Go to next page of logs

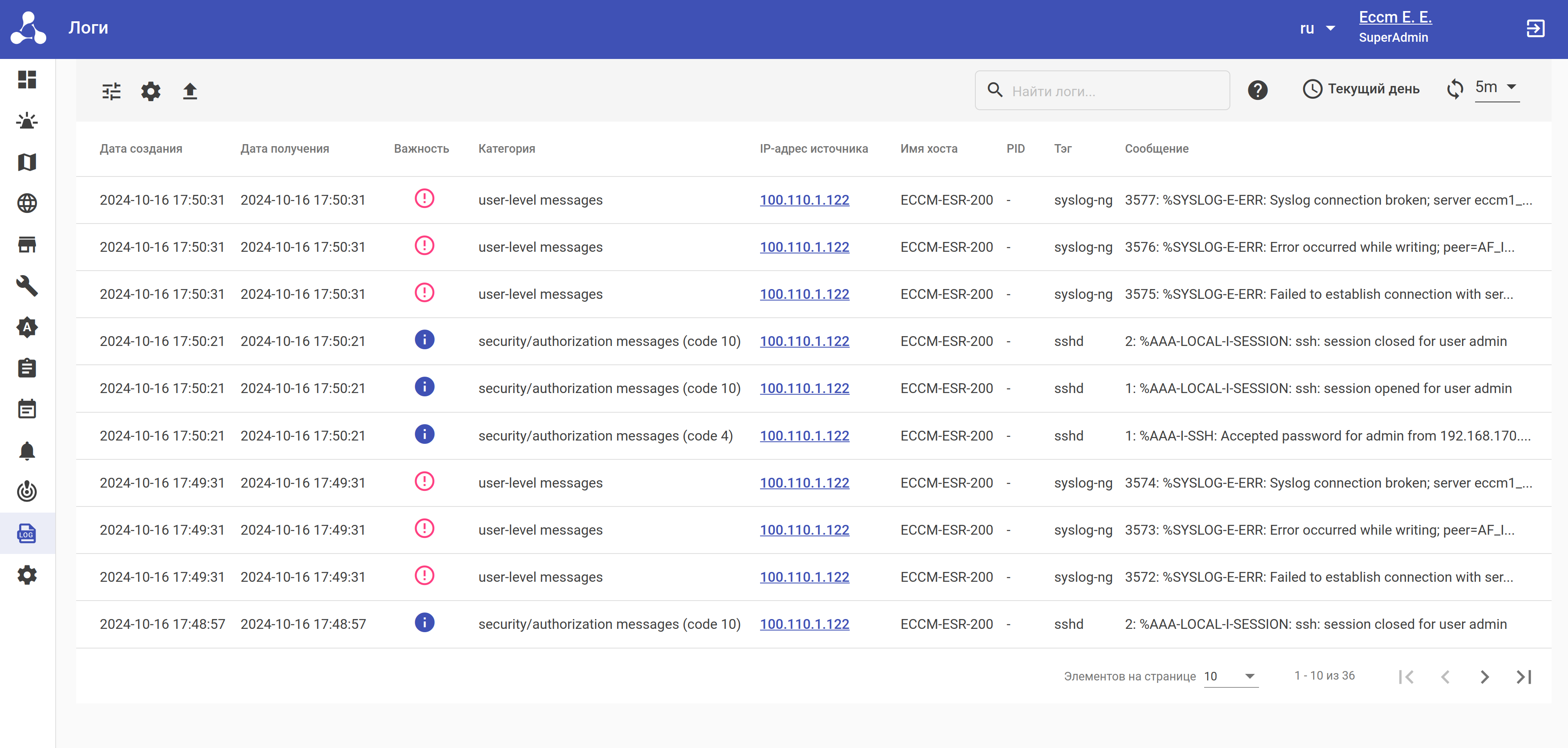point(1485,677)
